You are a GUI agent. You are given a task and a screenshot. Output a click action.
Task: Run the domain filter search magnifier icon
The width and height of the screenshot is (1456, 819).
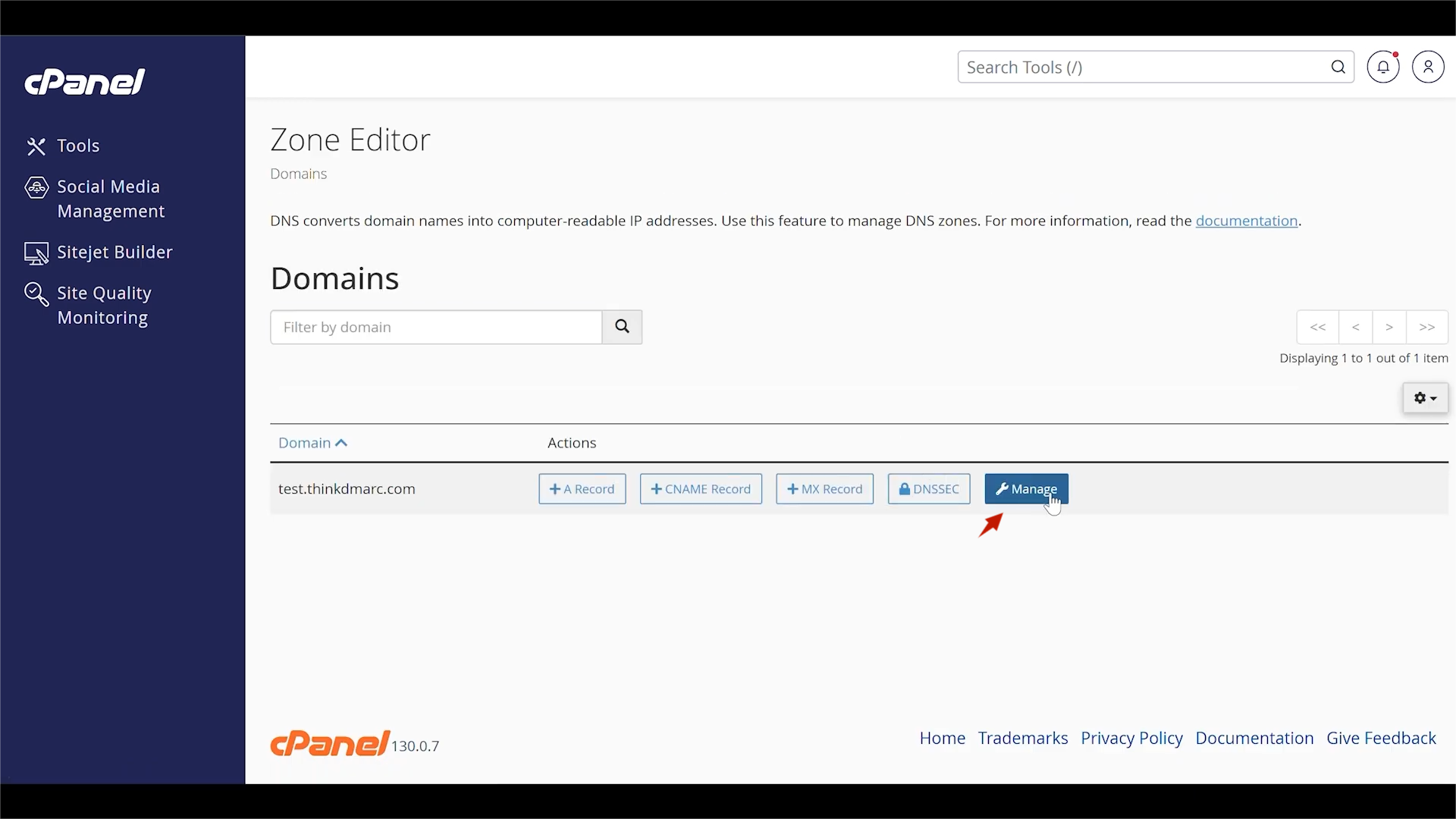point(622,327)
